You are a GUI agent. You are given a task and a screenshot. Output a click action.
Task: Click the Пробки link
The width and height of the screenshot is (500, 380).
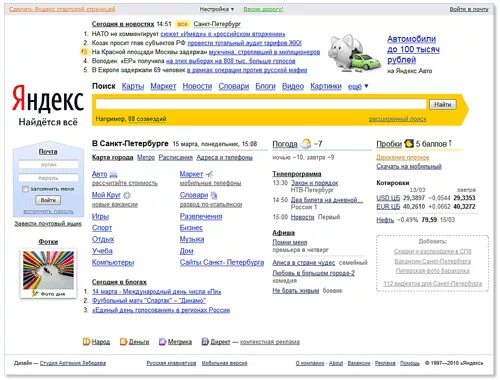click(x=389, y=144)
